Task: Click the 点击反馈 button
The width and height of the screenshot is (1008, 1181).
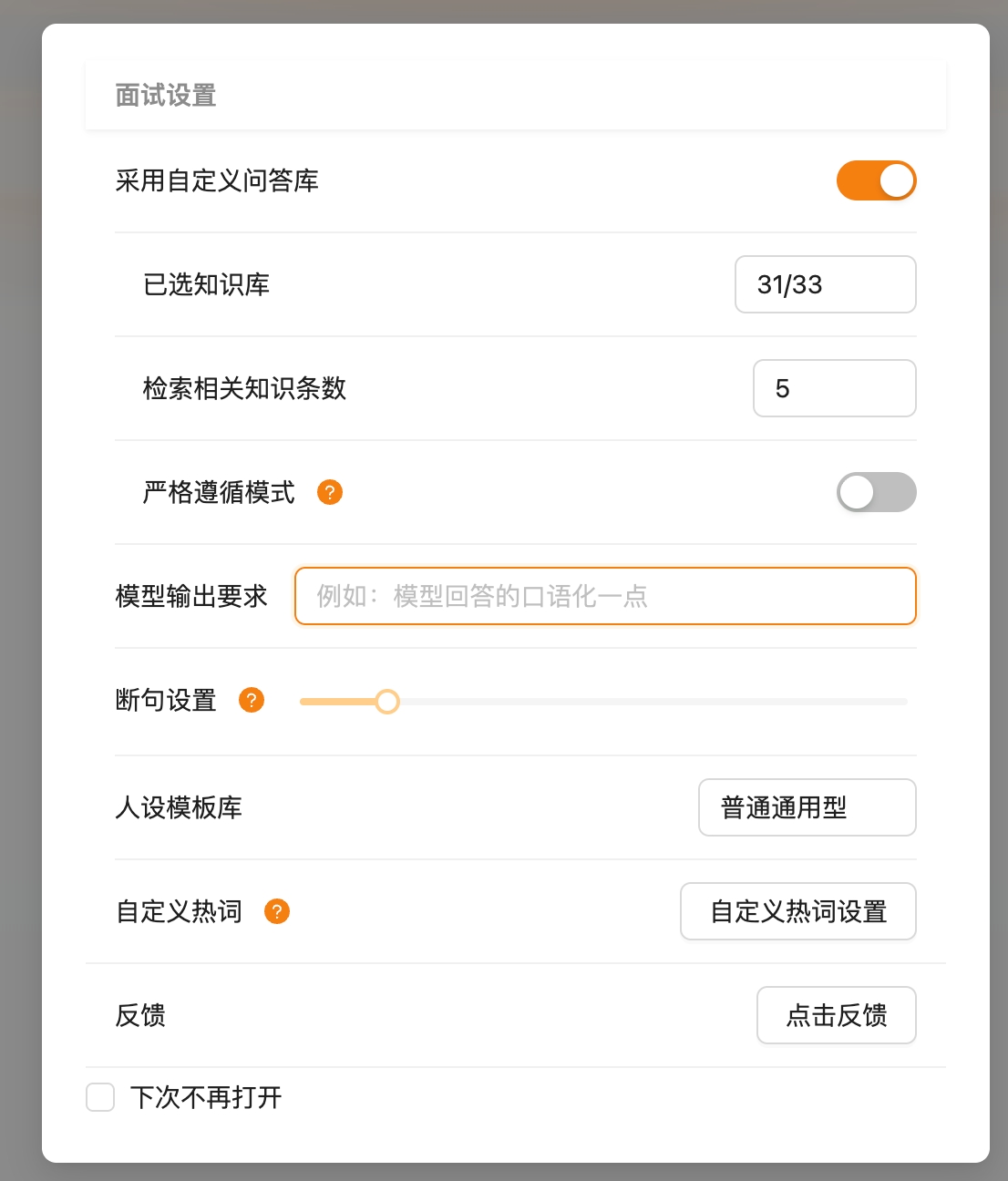Action: click(836, 1015)
